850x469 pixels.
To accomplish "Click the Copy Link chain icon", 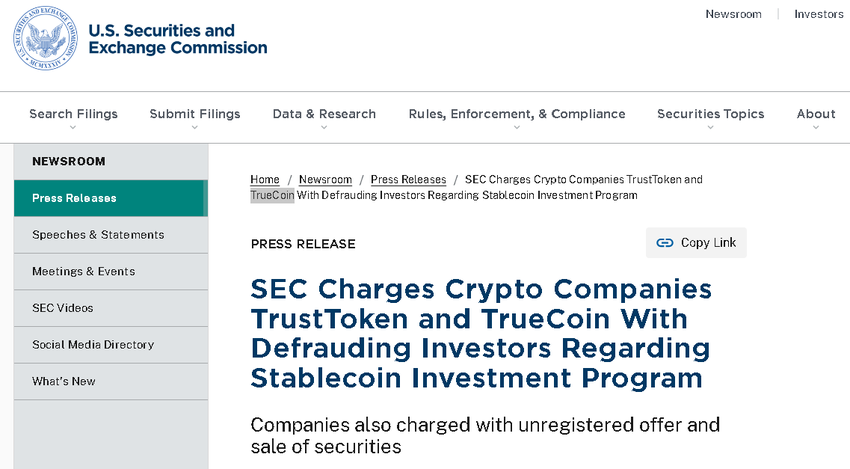I will coord(665,243).
